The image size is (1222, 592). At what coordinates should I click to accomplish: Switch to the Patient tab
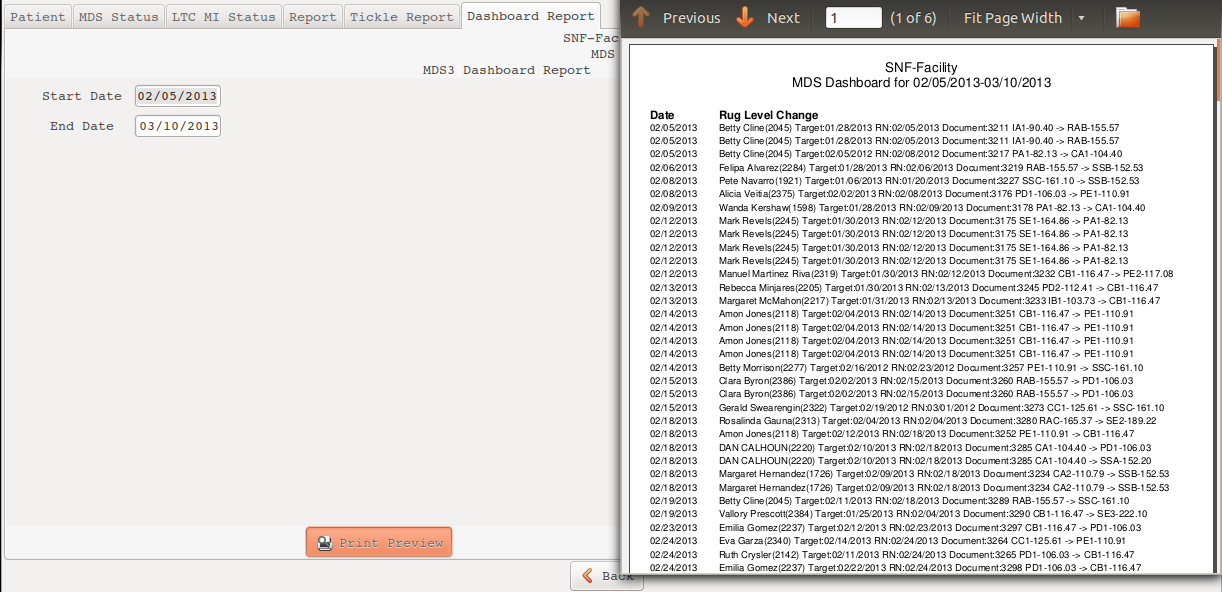[x=38, y=17]
